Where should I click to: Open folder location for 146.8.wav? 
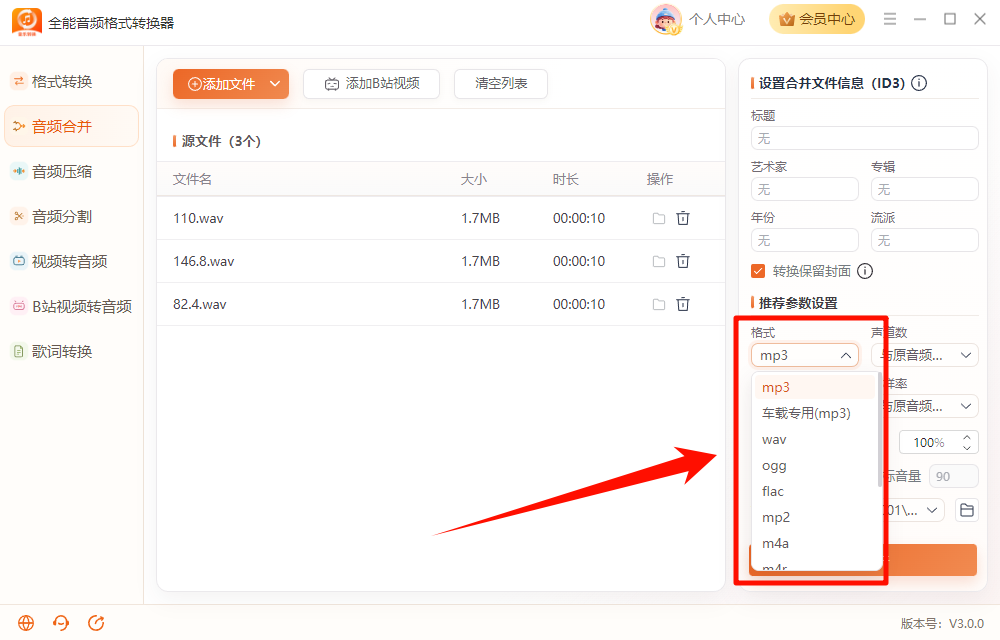click(x=659, y=261)
